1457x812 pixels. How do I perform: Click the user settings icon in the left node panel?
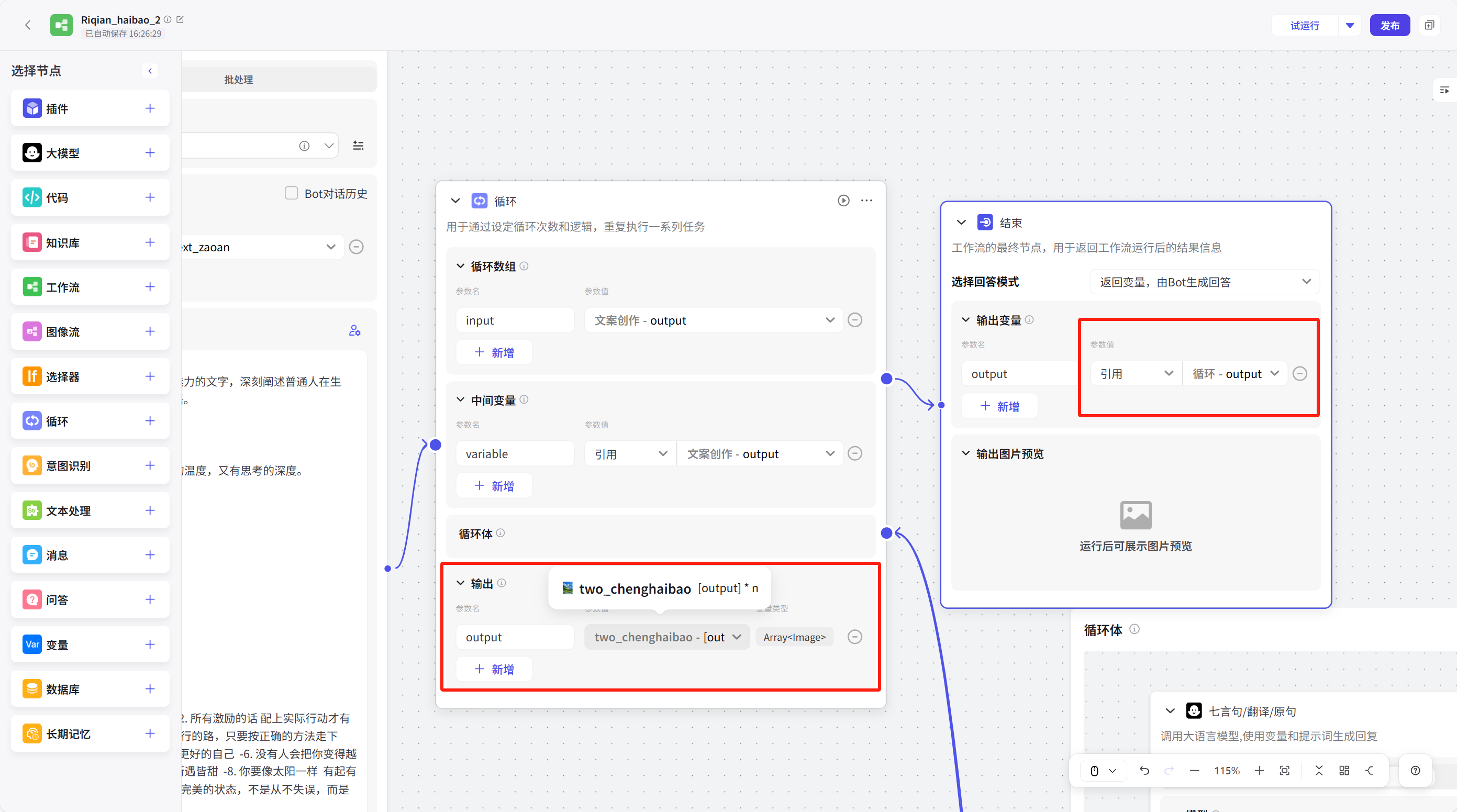tap(354, 331)
